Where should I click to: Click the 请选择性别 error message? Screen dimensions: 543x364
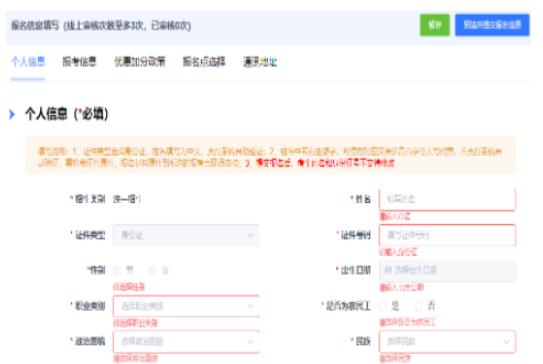pyautogui.click(x=129, y=287)
